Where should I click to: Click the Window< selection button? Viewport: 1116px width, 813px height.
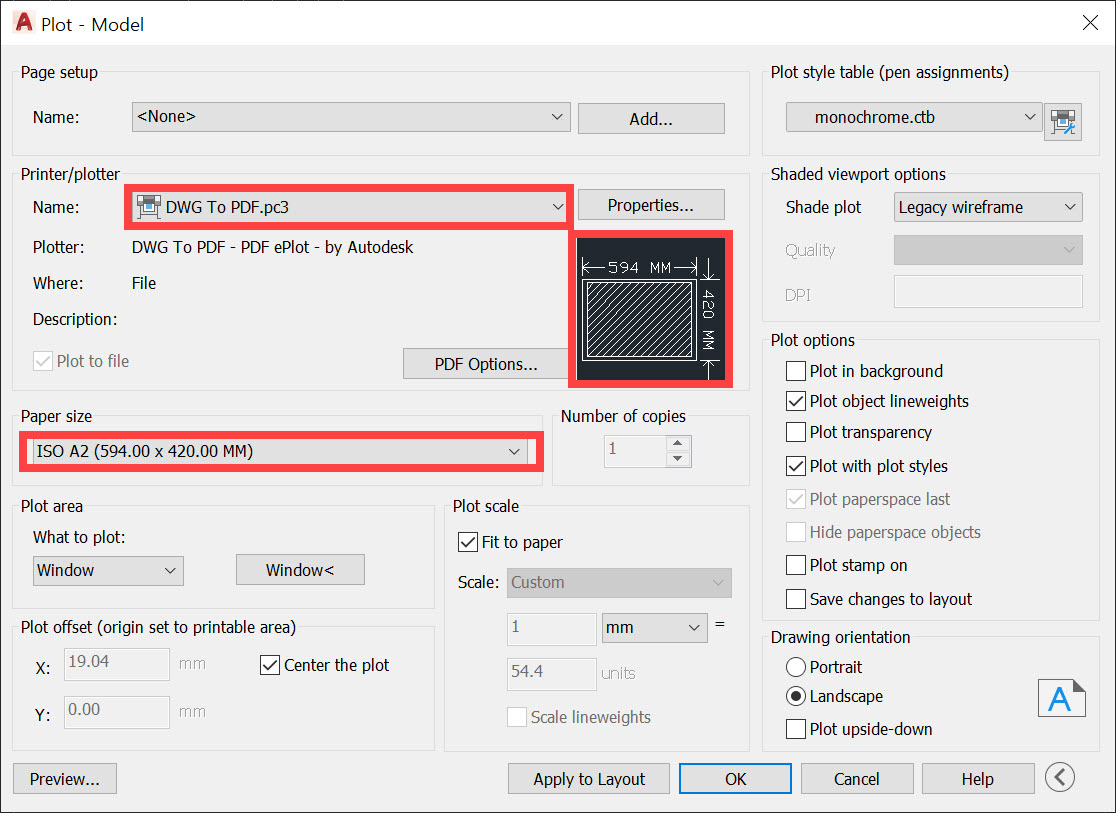300,570
